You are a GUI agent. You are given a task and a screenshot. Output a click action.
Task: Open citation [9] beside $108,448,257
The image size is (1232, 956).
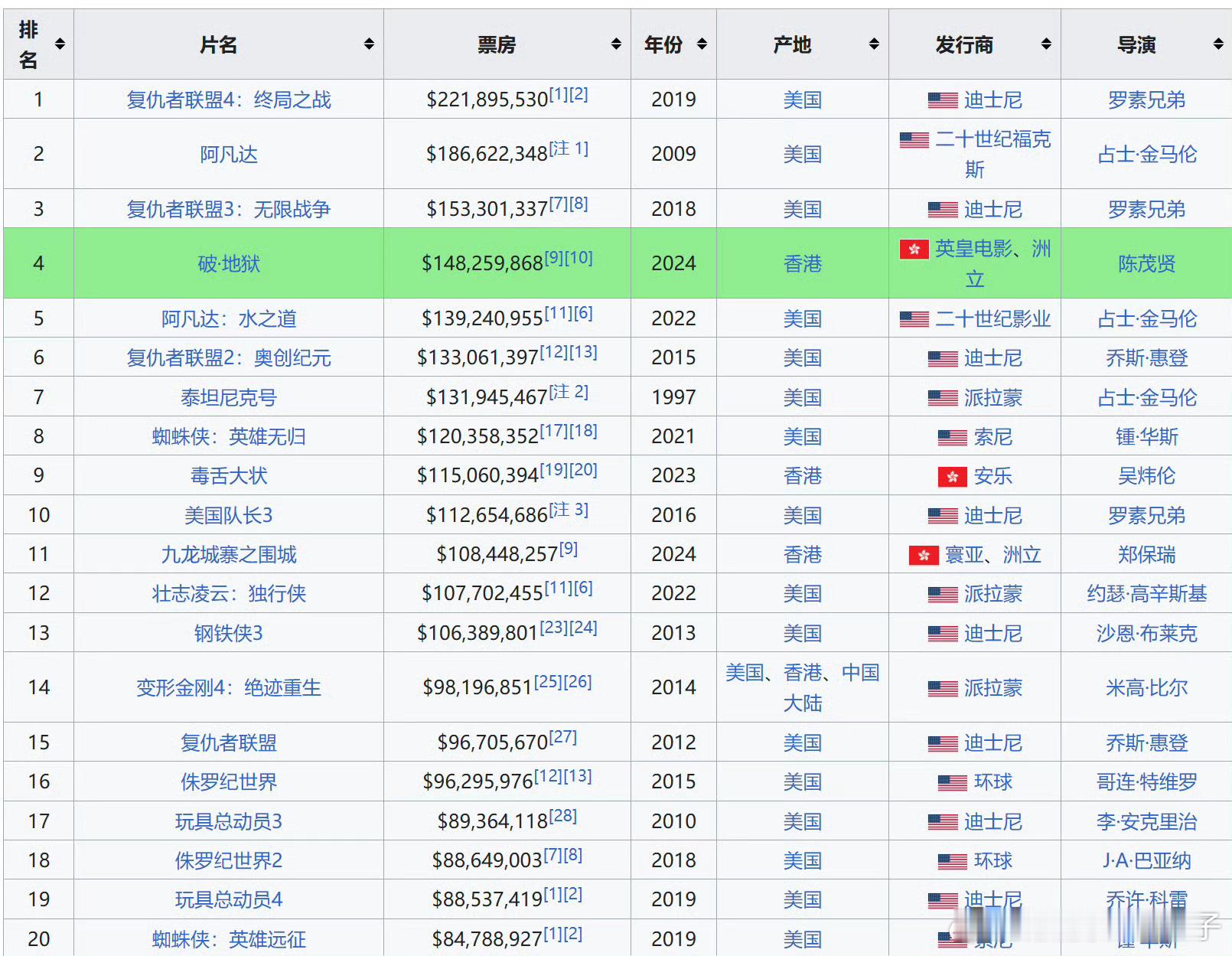point(569,549)
